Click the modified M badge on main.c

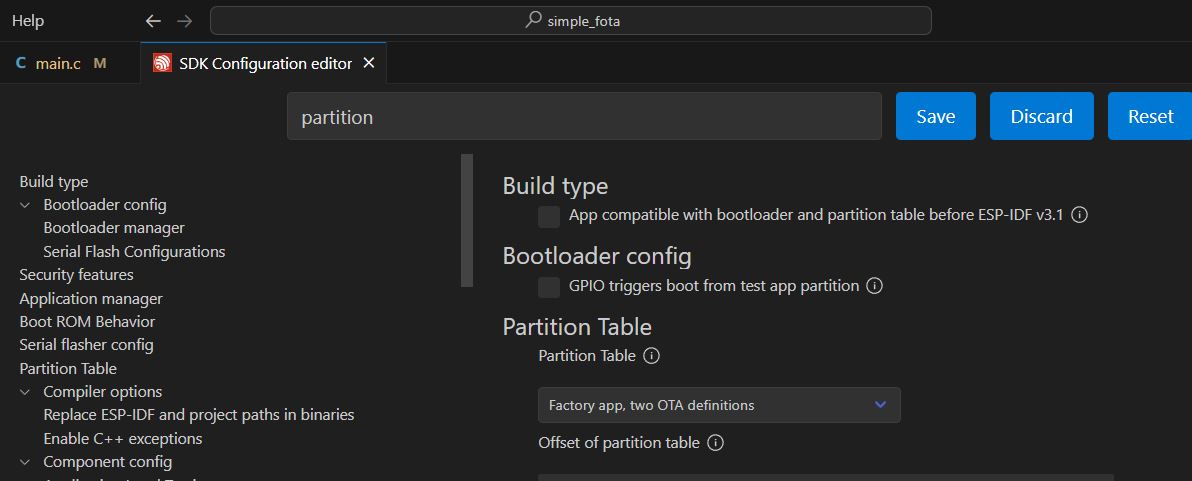[100, 64]
